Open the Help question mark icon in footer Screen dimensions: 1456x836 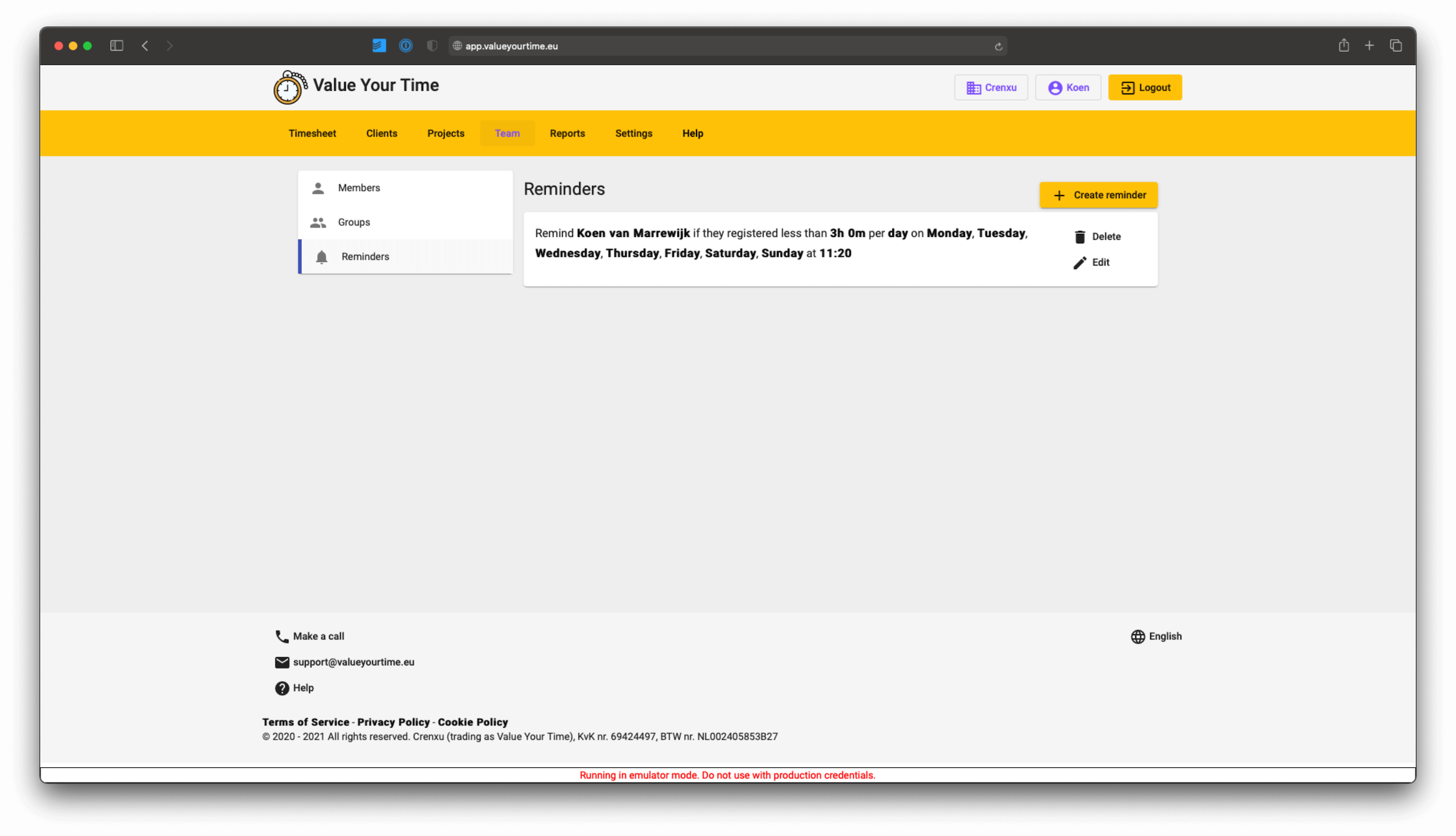coord(281,688)
